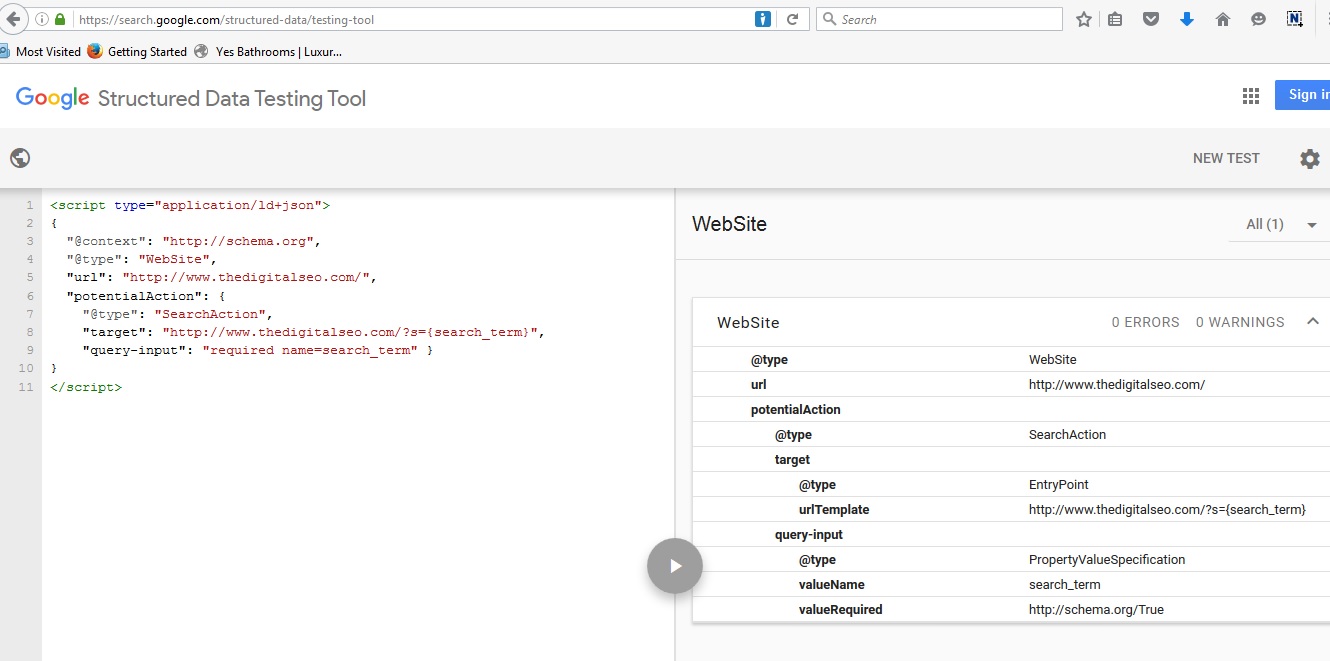This screenshot has width=1330, height=661.
Task: Open settings gear in testing tool
Action: [1310, 158]
